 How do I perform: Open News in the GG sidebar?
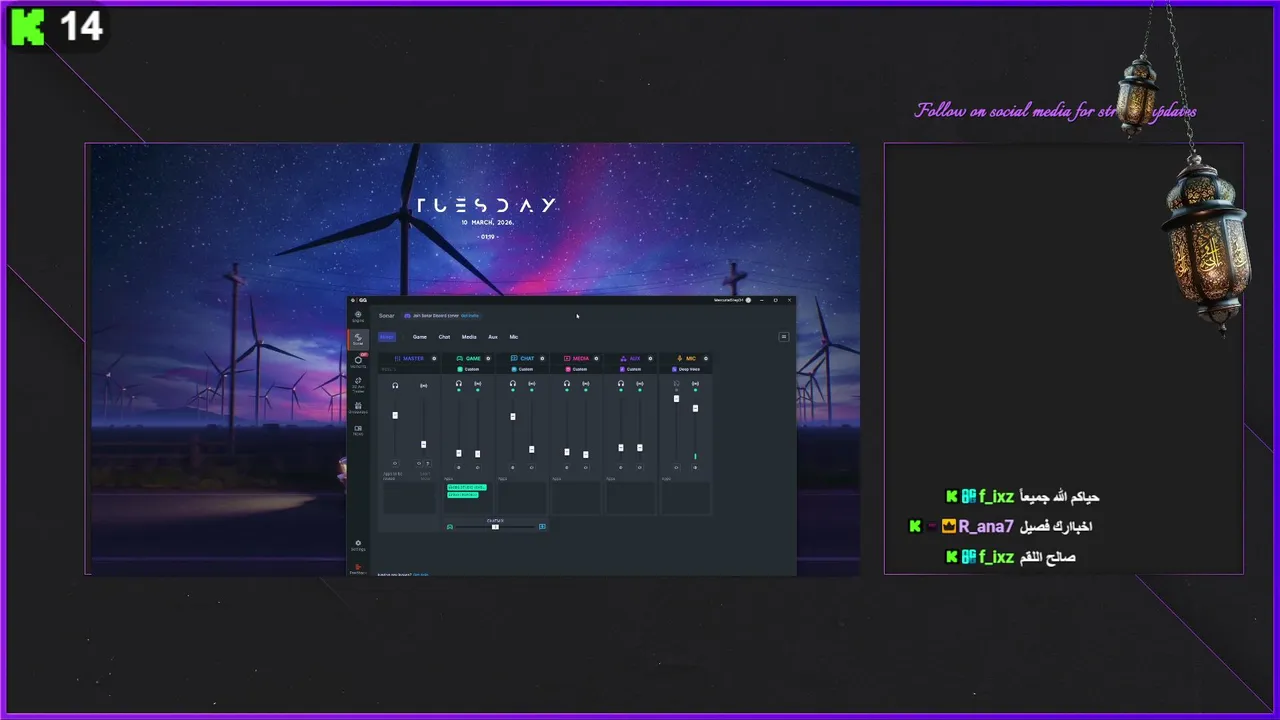pyautogui.click(x=358, y=430)
